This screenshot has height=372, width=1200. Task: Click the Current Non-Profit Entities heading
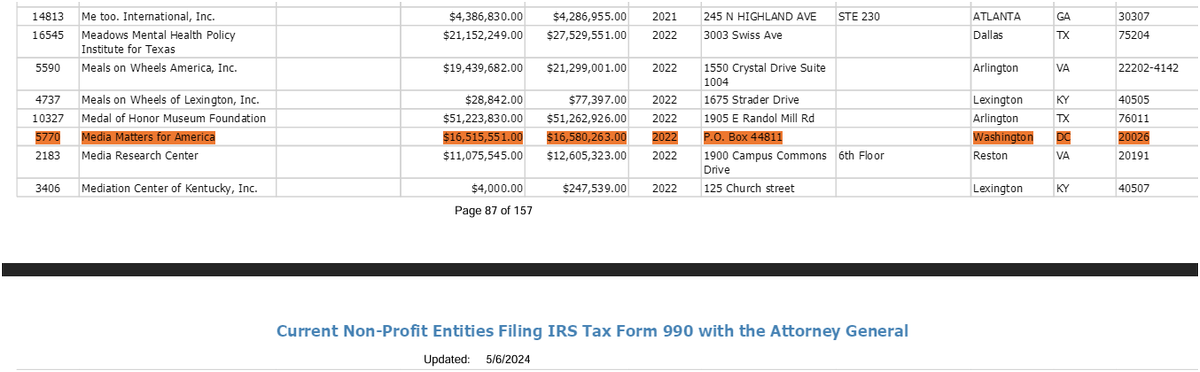click(x=592, y=331)
